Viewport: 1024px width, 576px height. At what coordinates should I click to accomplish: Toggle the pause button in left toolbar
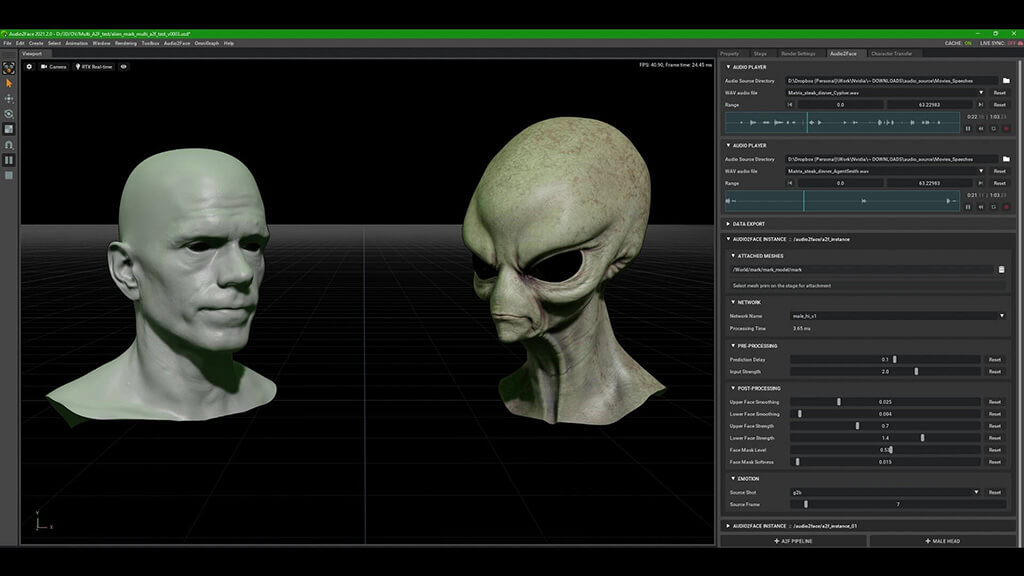pyautogui.click(x=9, y=160)
